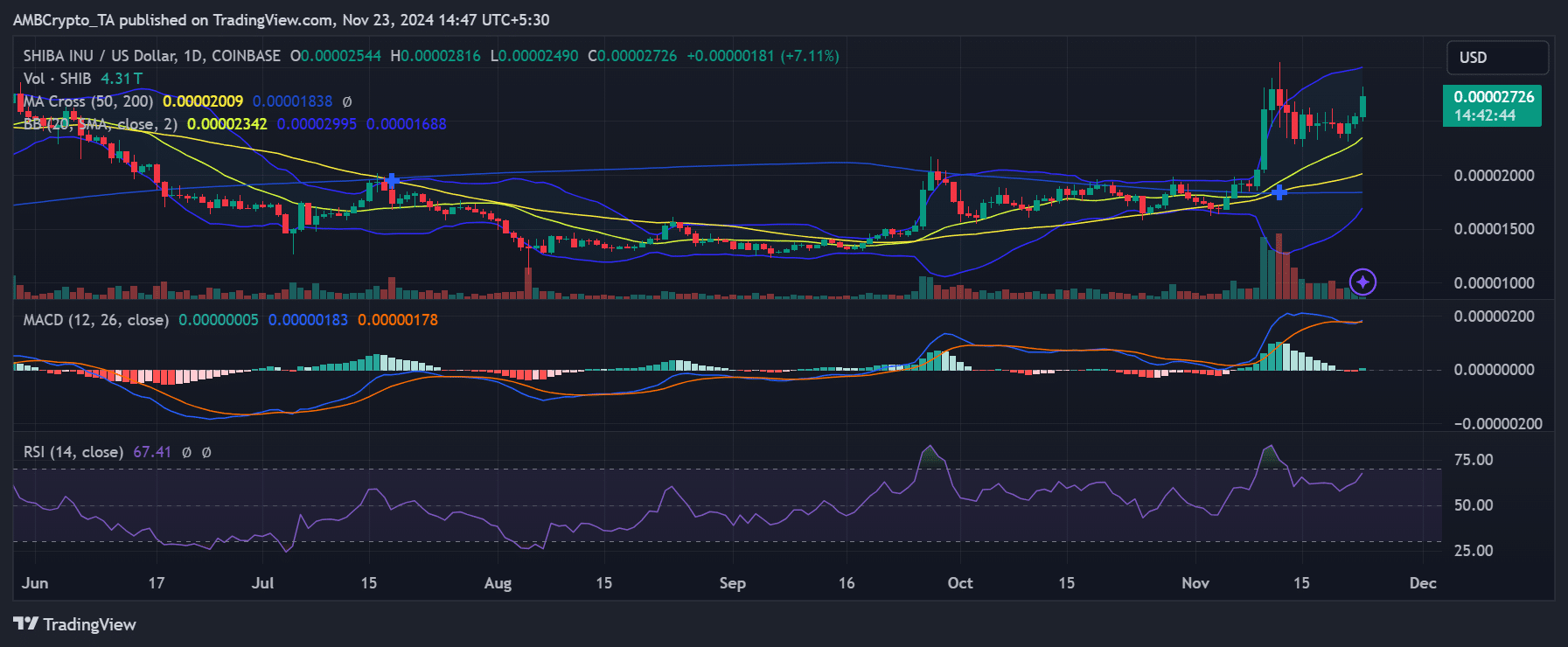This screenshot has width=1568, height=647.
Task: Select the Vol · SHIB indicator label
Action: [x=57, y=79]
